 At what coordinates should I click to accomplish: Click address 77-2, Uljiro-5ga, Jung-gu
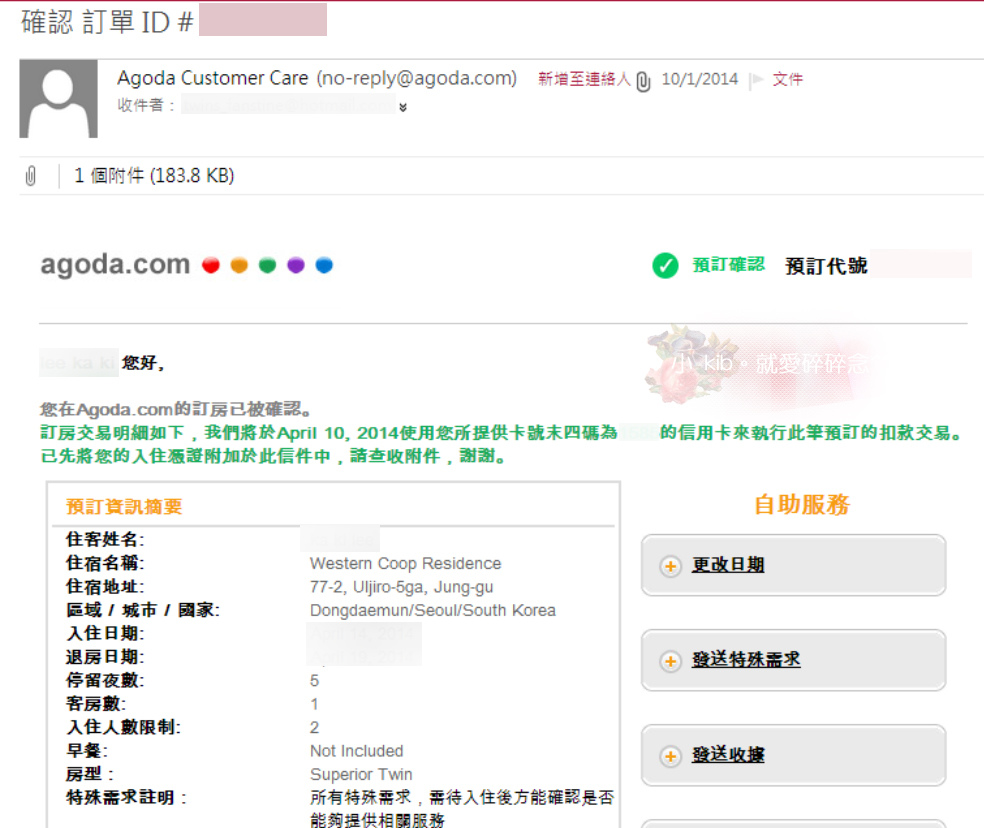402,587
